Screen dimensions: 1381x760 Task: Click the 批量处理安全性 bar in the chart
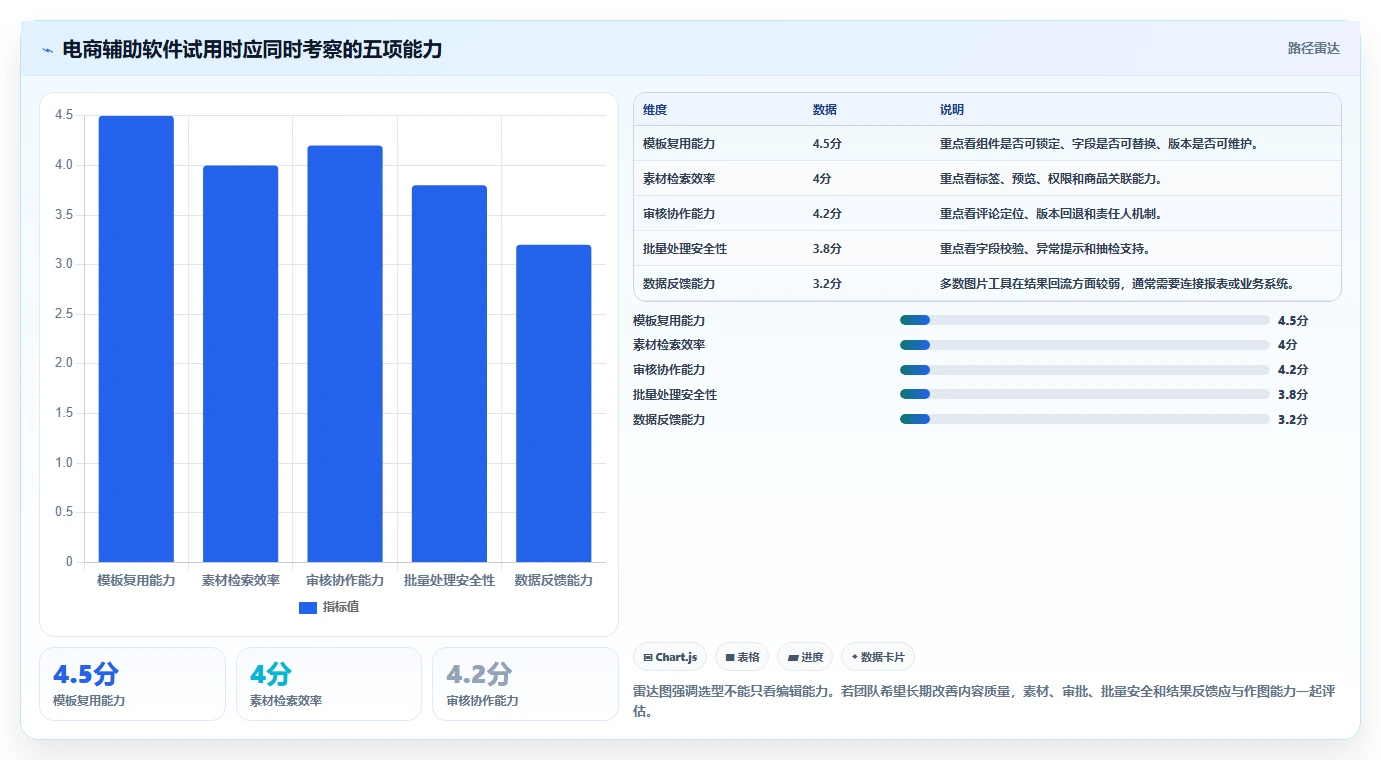(449, 374)
